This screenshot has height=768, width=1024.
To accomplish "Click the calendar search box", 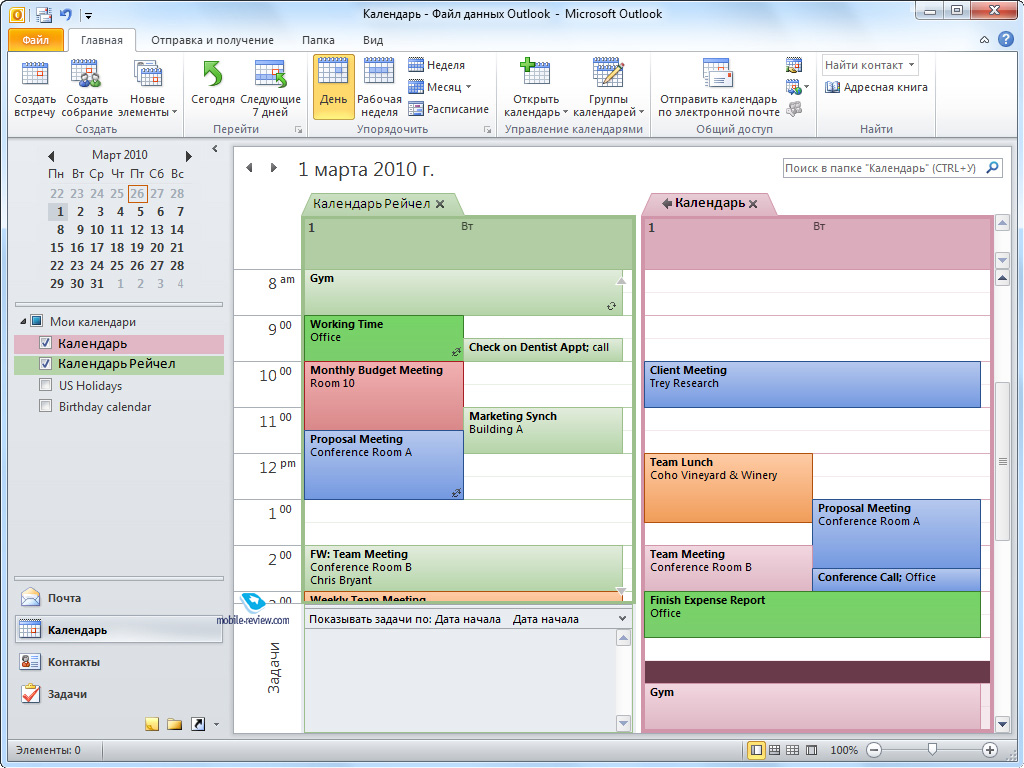I will pos(882,168).
